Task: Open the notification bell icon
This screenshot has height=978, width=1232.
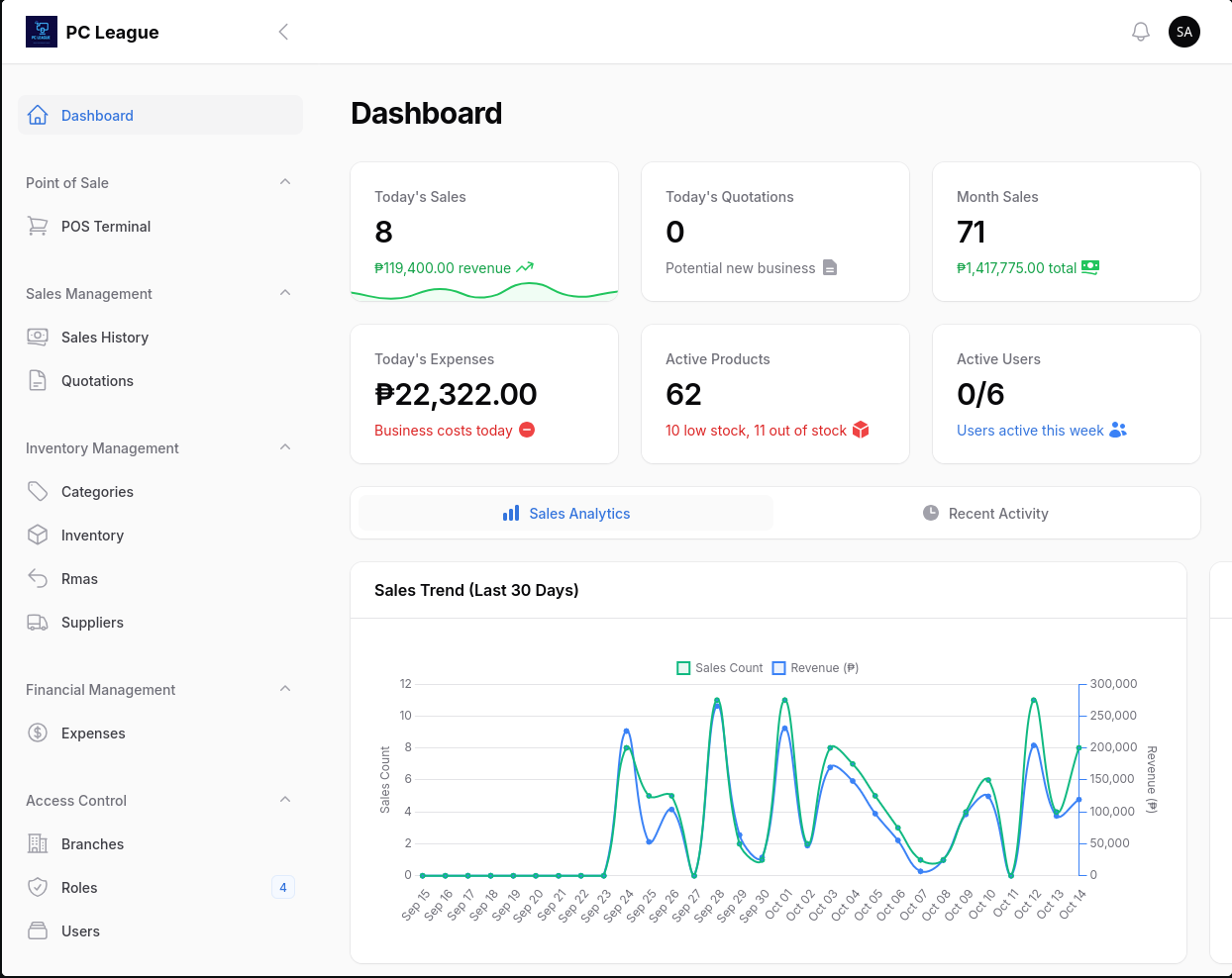Action: point(1140,31)
